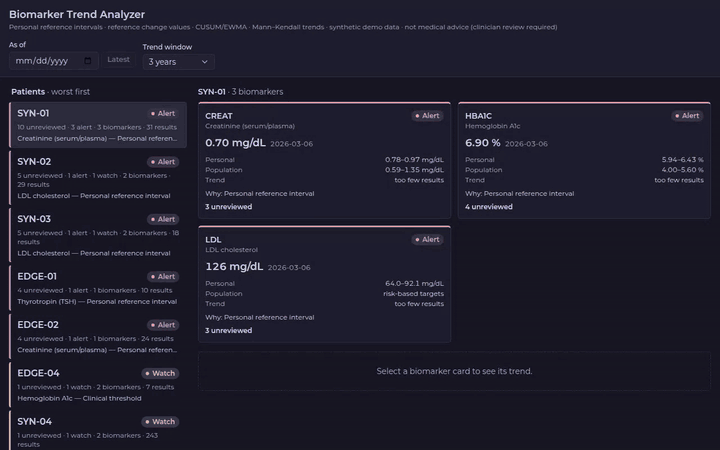Click the 0.70 mg/dL creatinine value
Viewport: 720px width, 450px height.
pyautogui.click(x=235, y=143)
